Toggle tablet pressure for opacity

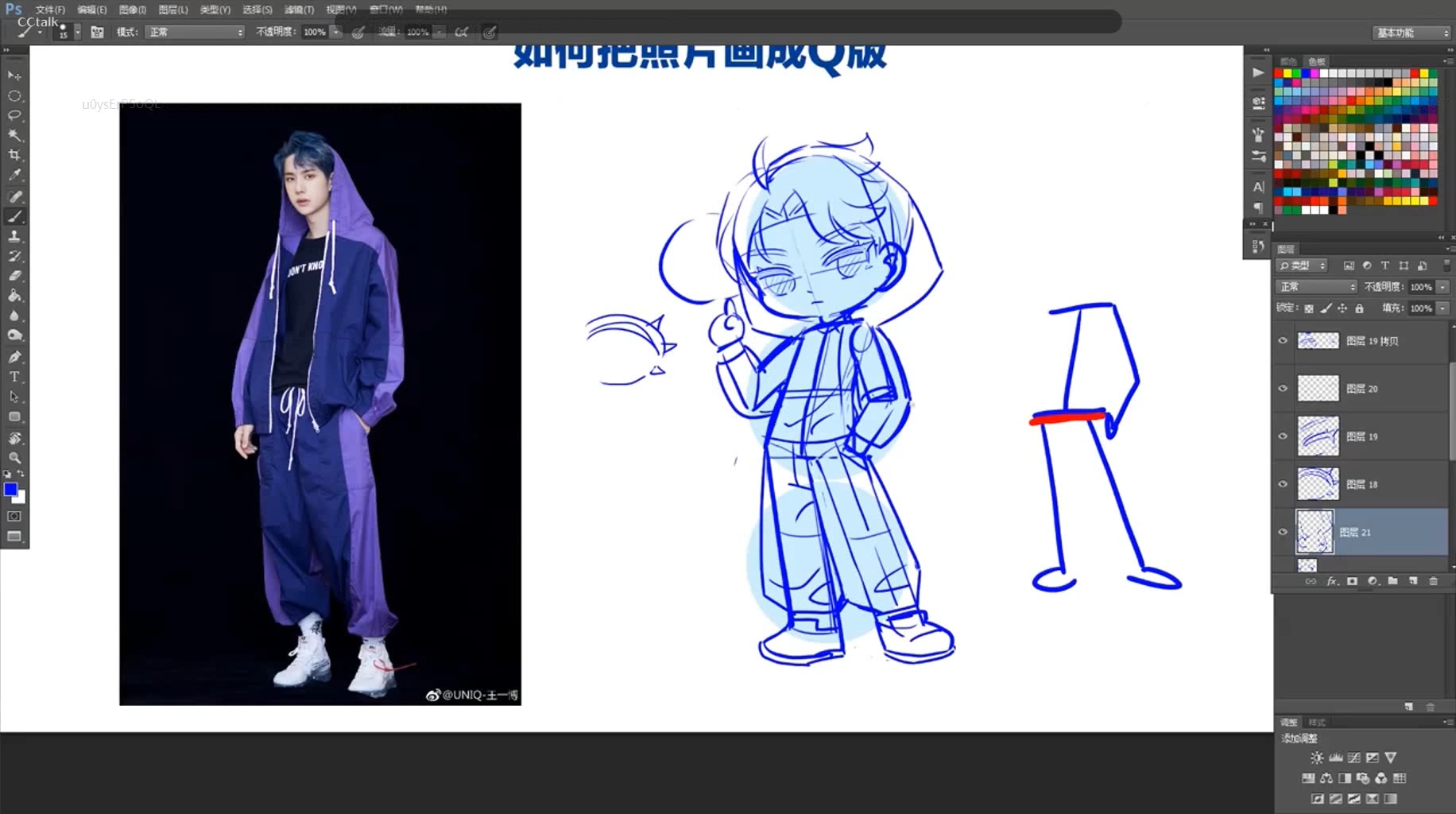click(358, 32)
